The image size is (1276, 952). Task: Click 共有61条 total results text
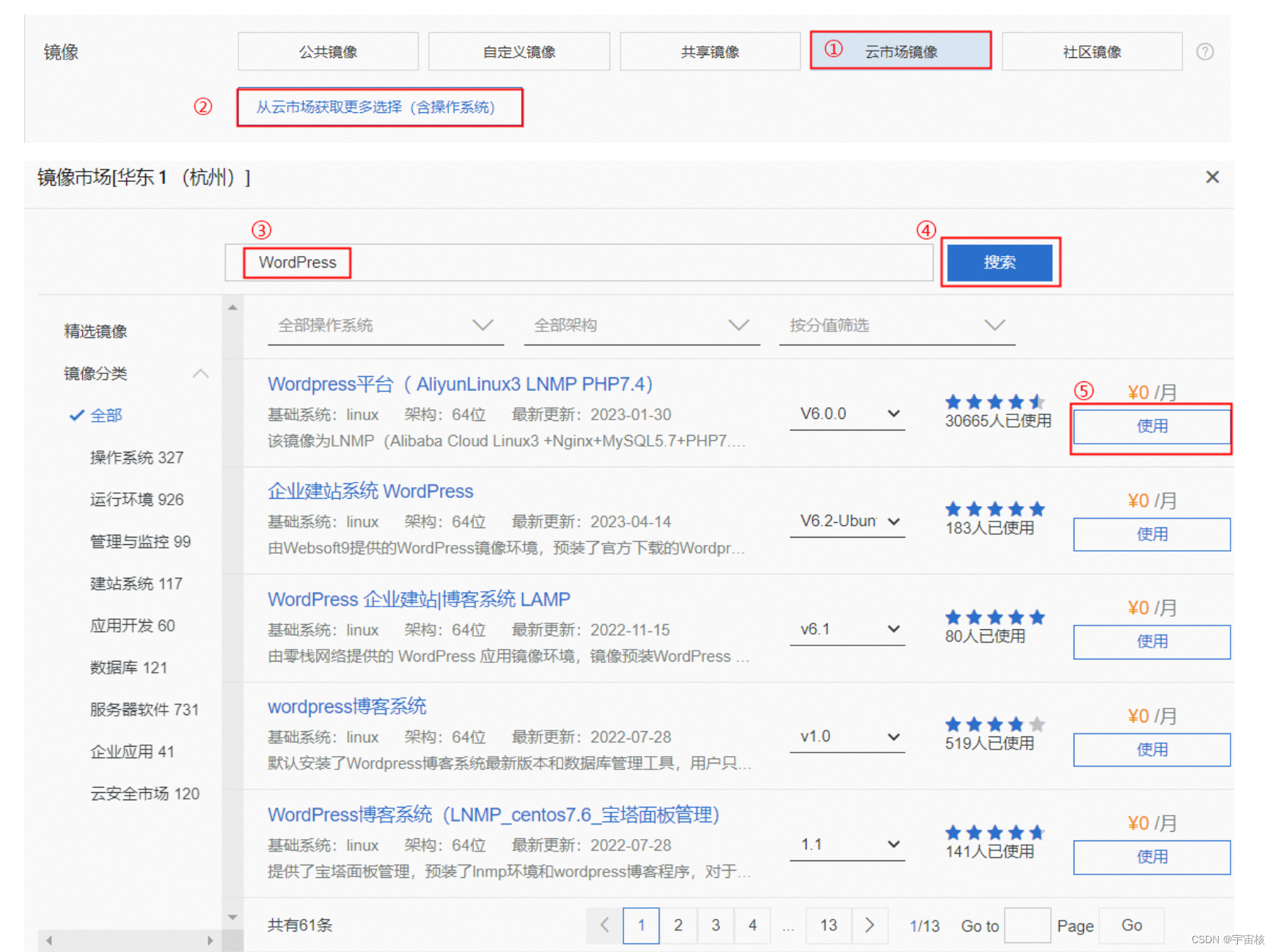300,926
